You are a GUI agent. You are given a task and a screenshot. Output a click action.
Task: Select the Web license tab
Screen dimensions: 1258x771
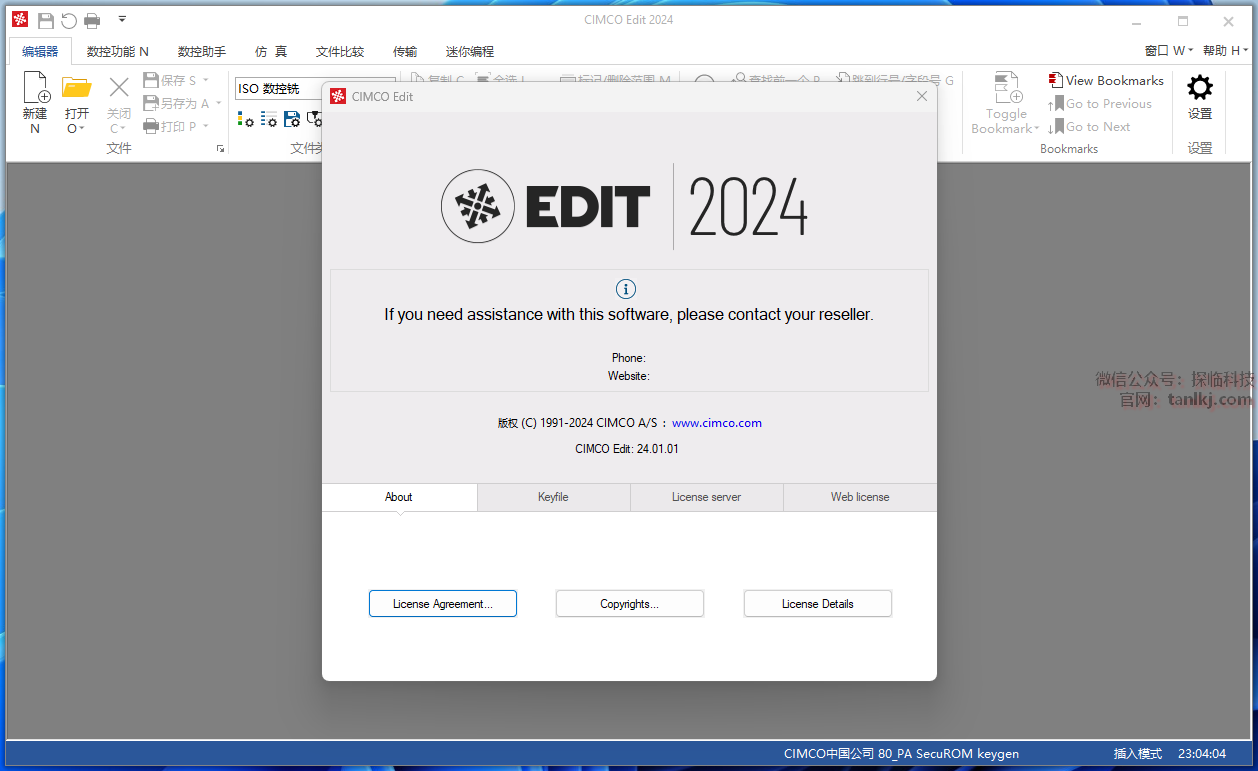coord(859,497)
